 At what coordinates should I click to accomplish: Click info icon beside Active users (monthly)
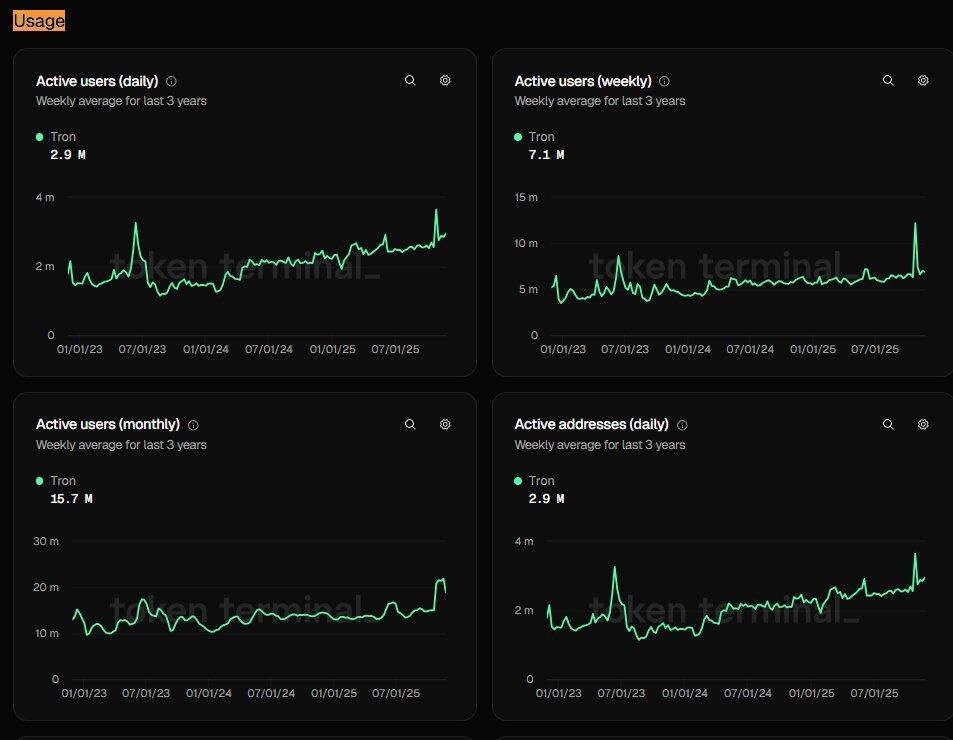click(193, 424)
